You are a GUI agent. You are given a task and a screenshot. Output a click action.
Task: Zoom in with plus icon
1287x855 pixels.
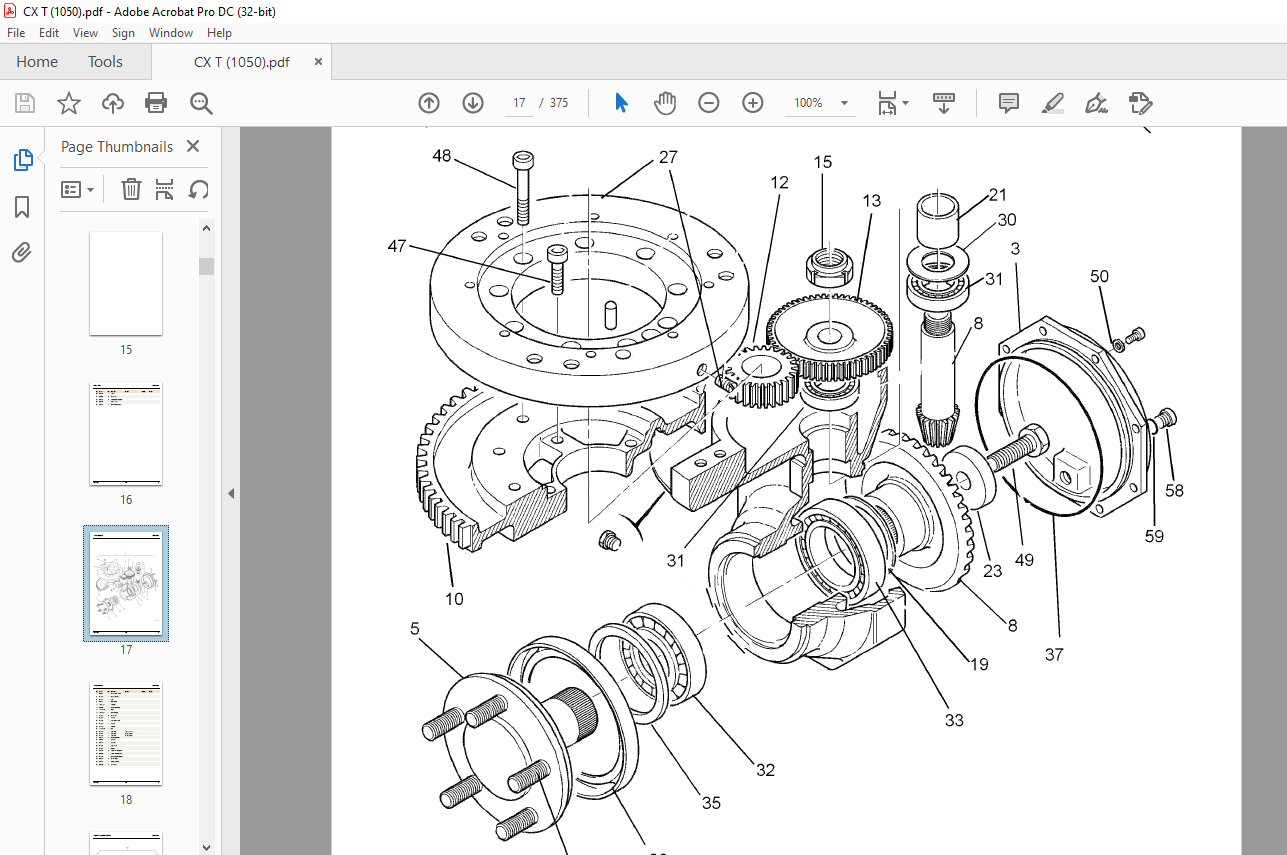pos(753,103)
